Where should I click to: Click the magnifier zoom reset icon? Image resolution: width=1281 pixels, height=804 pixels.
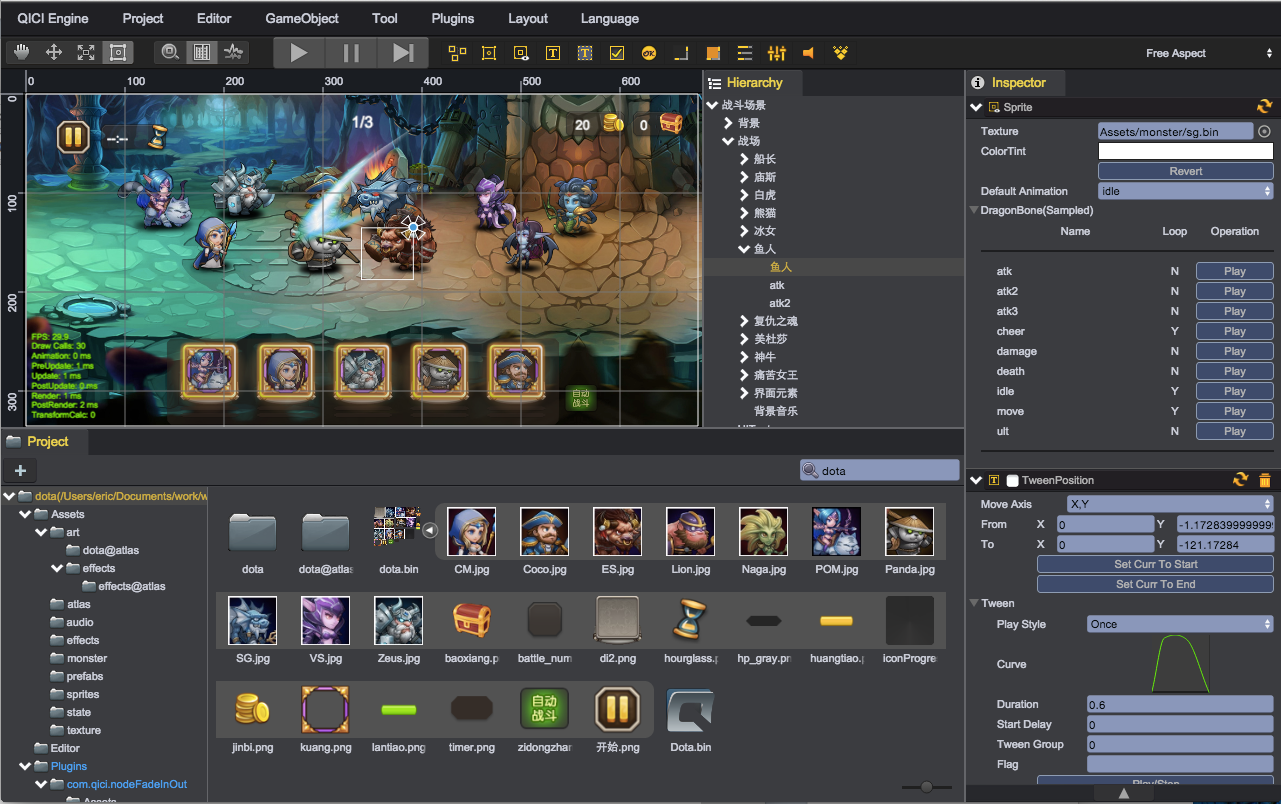click(x=170, y=53)
